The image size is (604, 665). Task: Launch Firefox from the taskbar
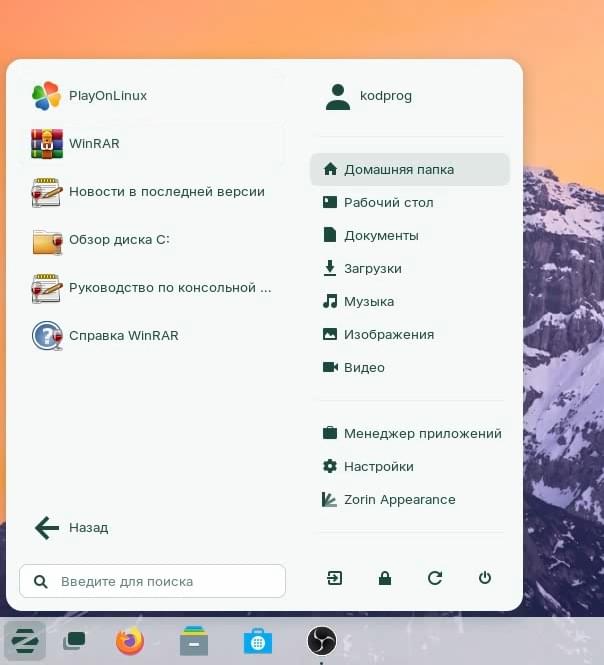(130, 641)
